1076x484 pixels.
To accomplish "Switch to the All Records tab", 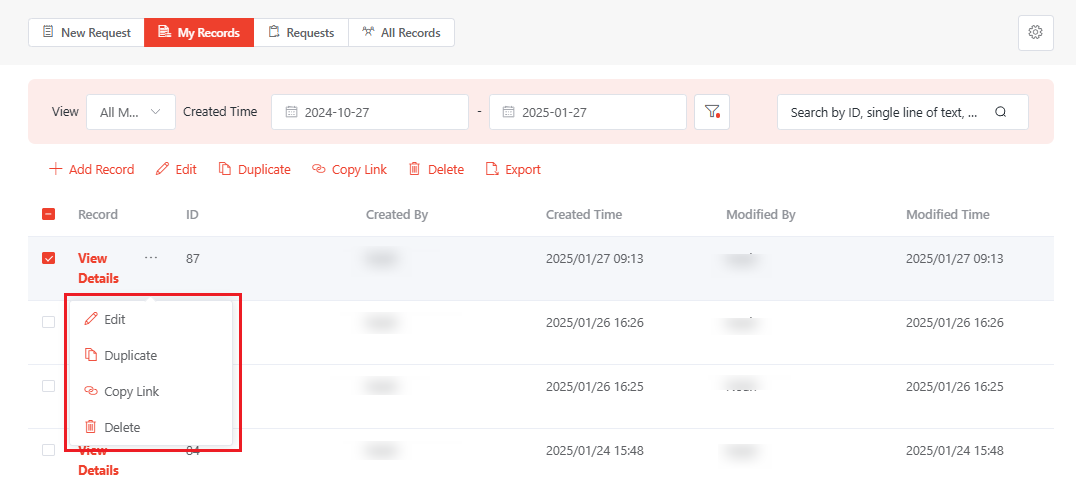I will (x=401, y=32).
